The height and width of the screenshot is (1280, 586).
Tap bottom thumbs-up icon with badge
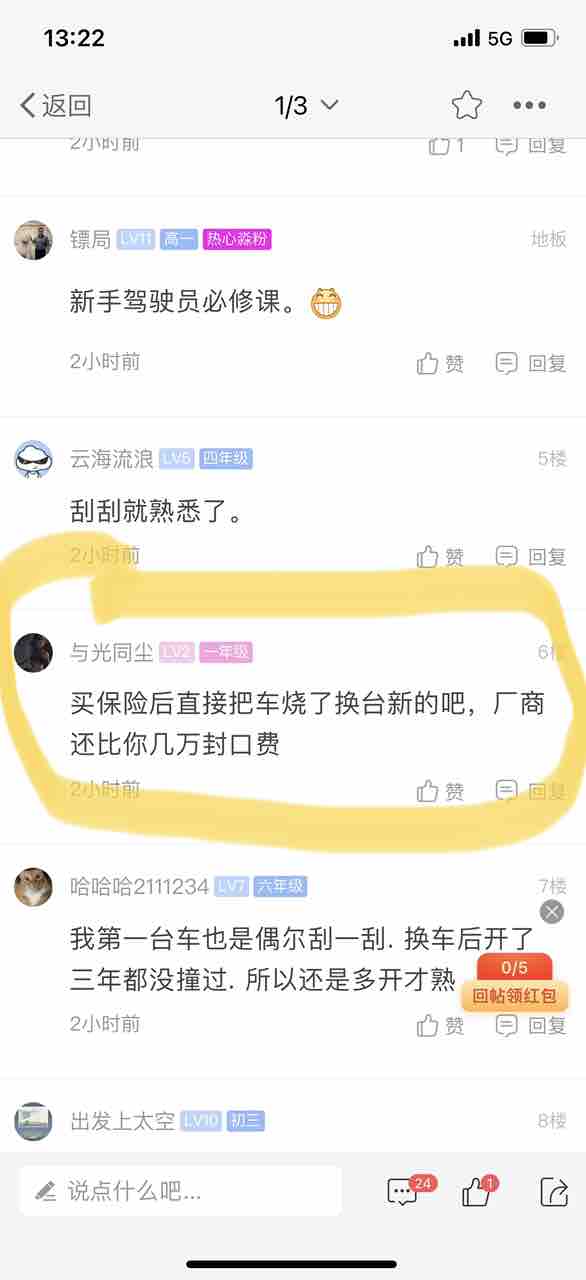click(479, 1190)
